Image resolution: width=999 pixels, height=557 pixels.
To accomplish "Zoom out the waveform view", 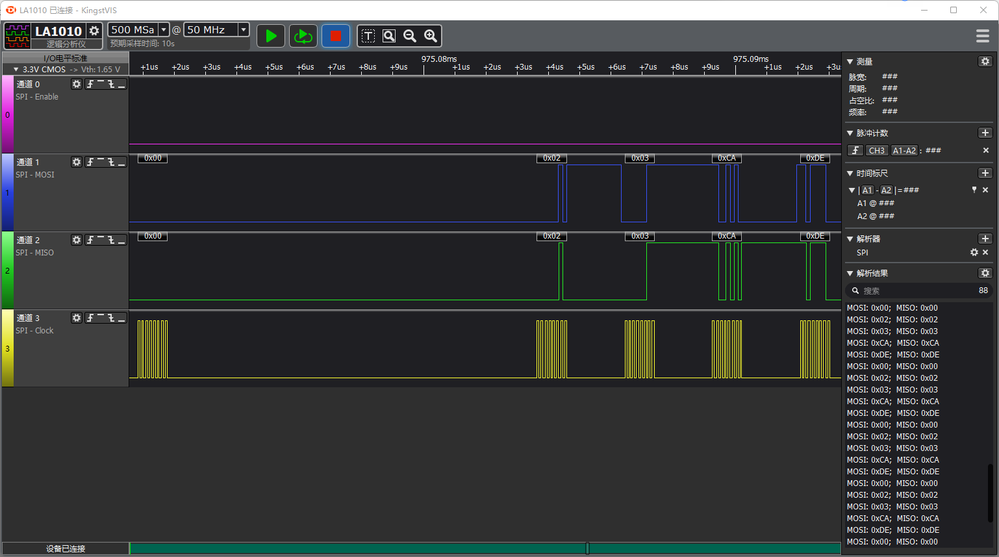I will tap(410, 36).
